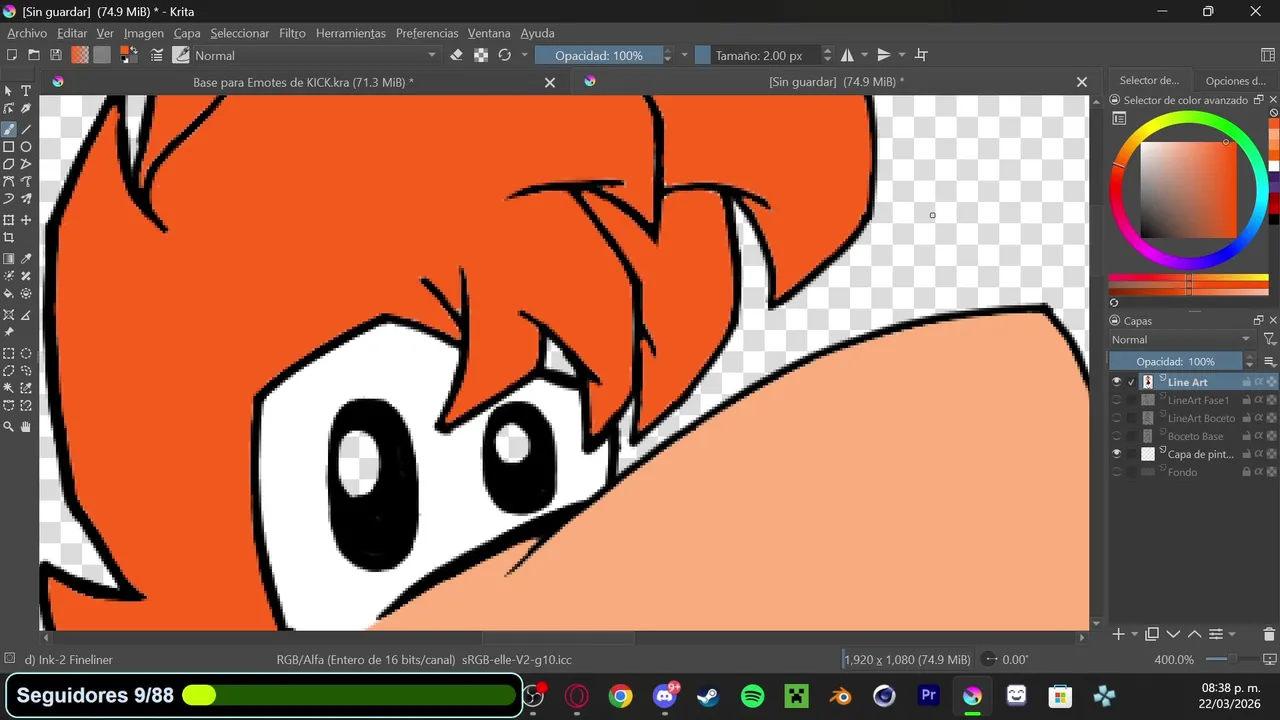Image resolution: width=1280 pixels, height=720 pixels.
Task: Choose the Gradient tool
Action: click(x=9, y=259)
